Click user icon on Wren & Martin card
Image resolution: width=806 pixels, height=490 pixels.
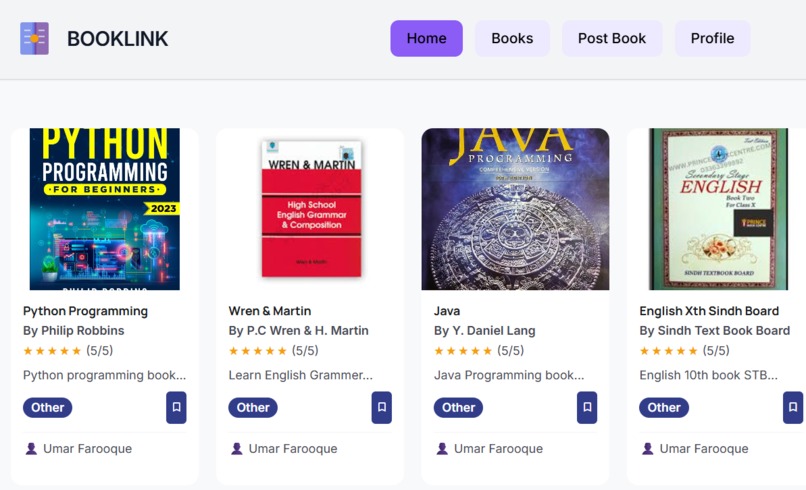click(237, 449)
